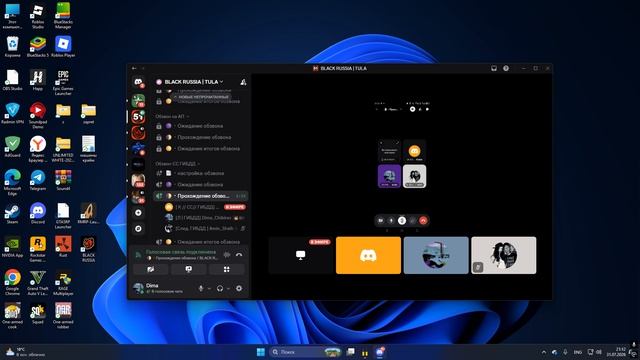640x360 pixels.
Task: Disconnect from voice channel with hang-up icon
Action: pyautogui.click(x=239, y=255)
